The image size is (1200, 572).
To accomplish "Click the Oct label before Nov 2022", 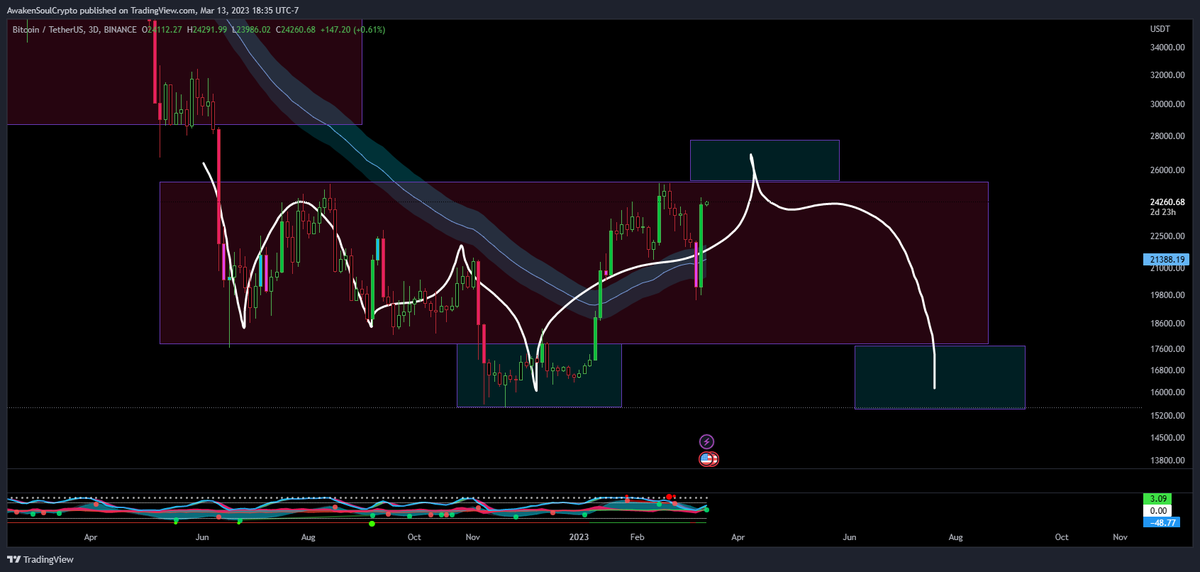I will click(x=414, y=537).
